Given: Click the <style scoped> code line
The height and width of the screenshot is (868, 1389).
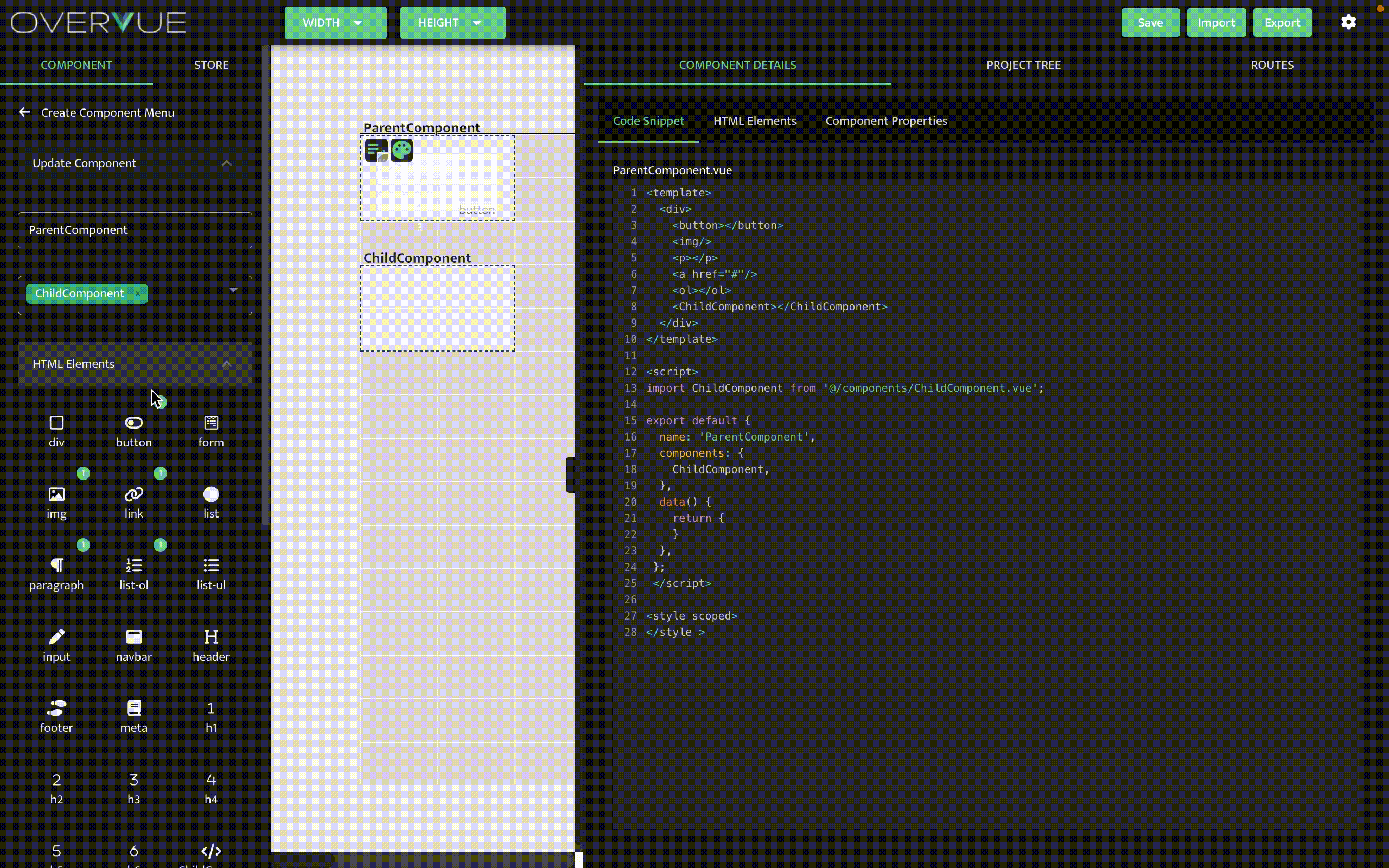Looking at the screenshot, I should pos(692,615).
